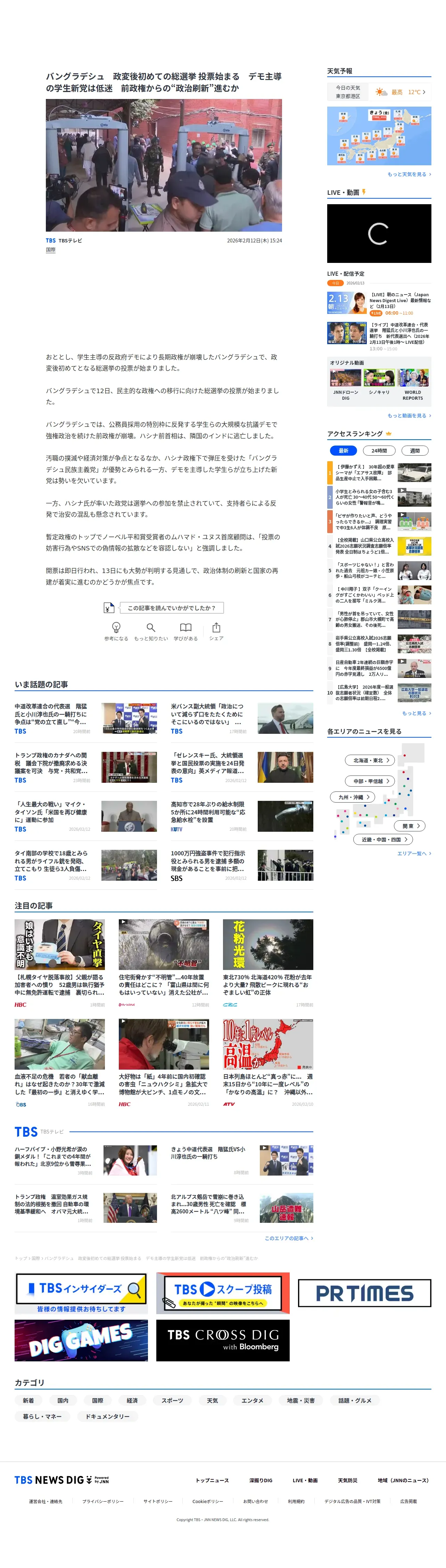The height and width of the screenshot is (1568, 446).
Task: Expand もっと天気を見る link
Action: coord(409,174)
